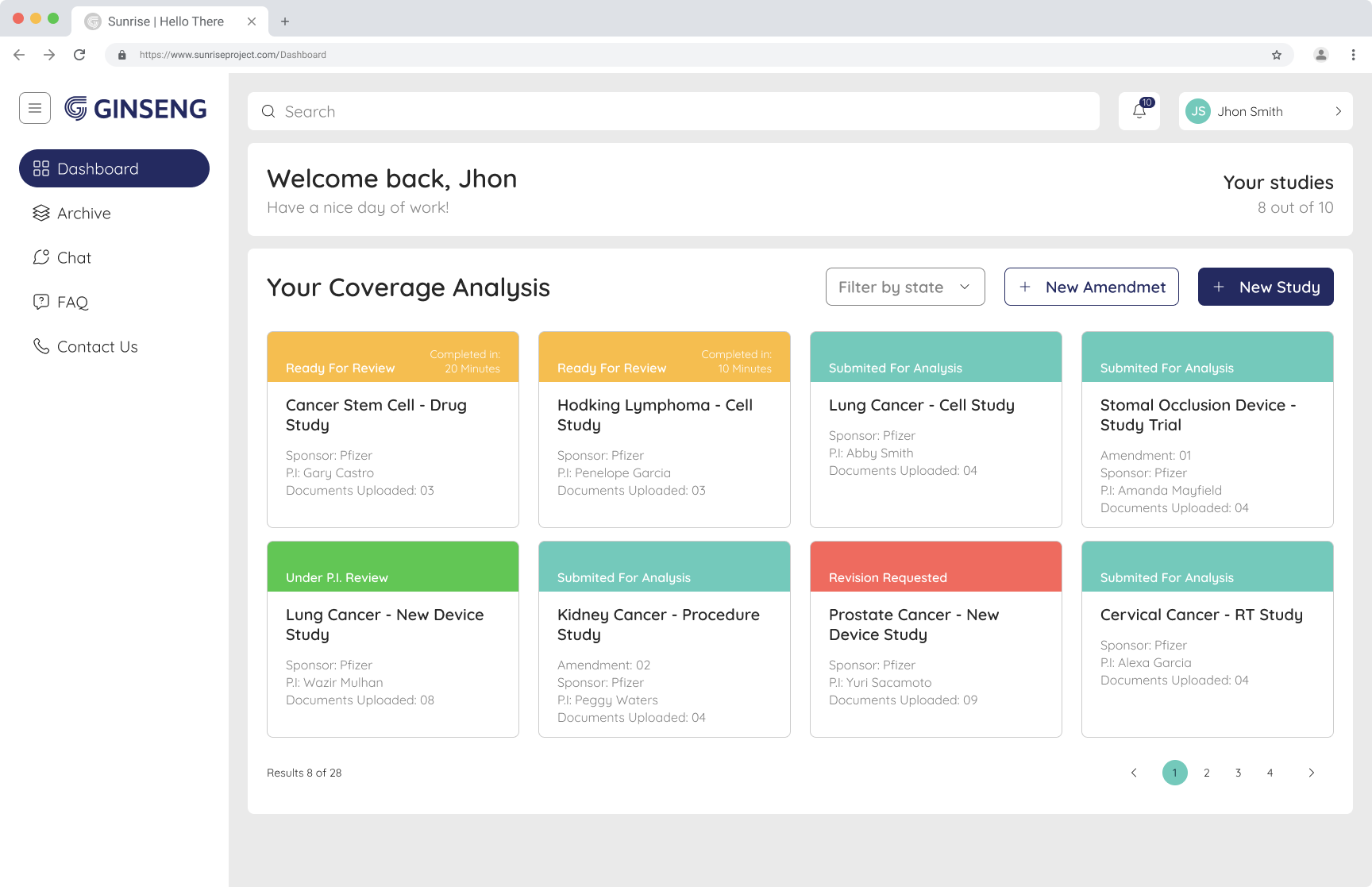Open Kidney Cancer - Procedure Study card
Screen dimensions: 1372x887
tap(665, 639)
